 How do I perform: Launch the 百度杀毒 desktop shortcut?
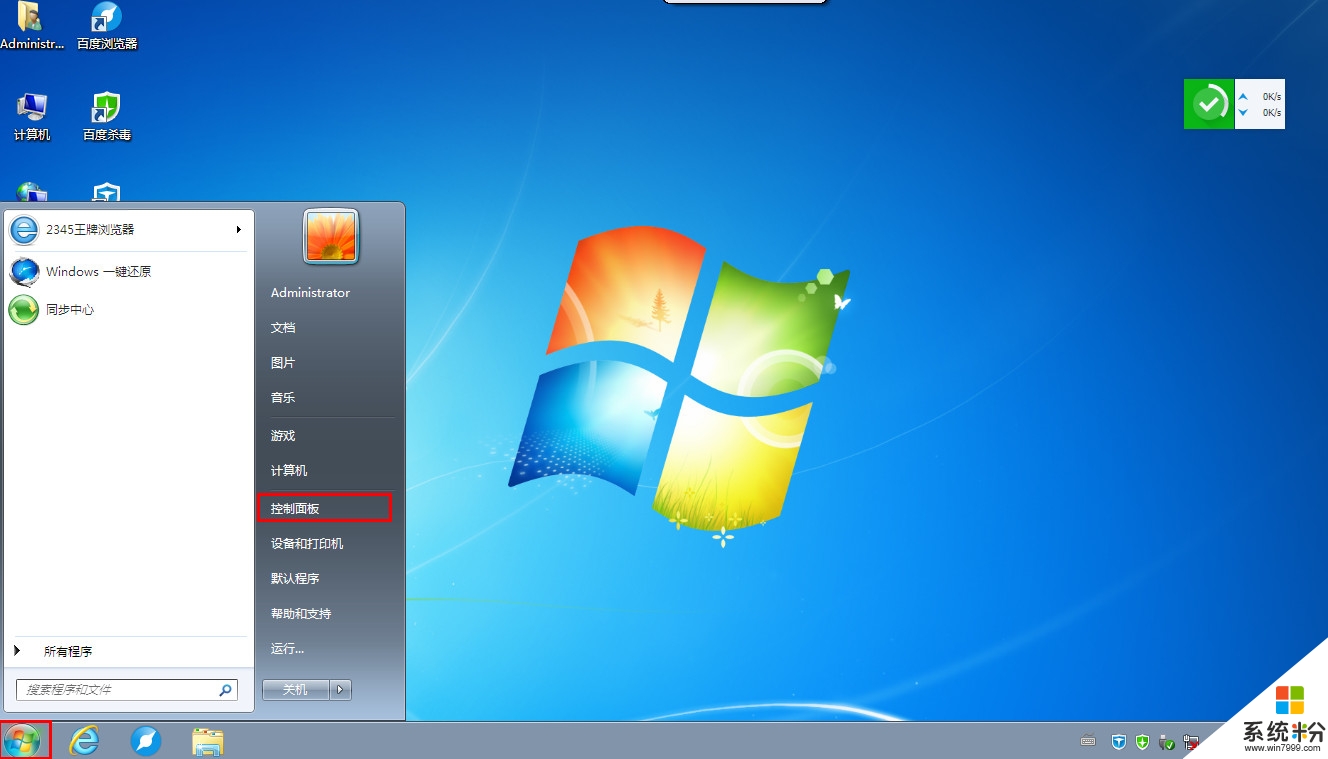(x=107, y=116)
